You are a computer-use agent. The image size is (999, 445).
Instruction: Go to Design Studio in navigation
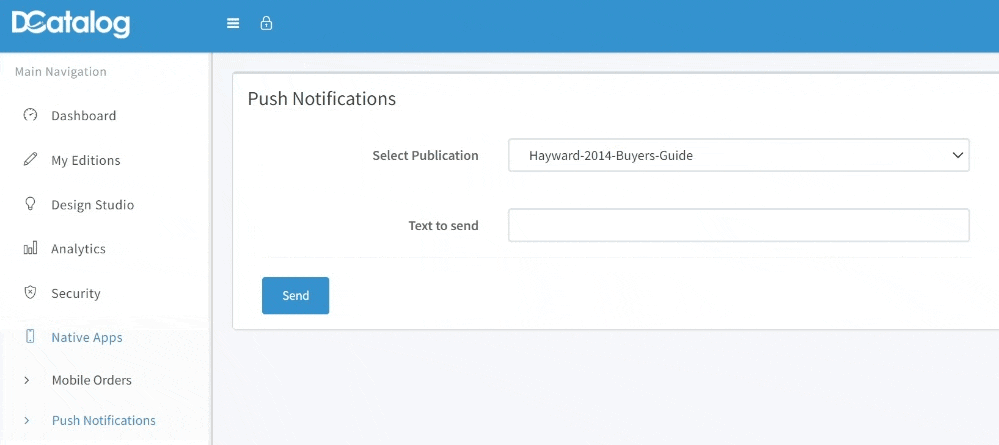[x=92, y=205]
